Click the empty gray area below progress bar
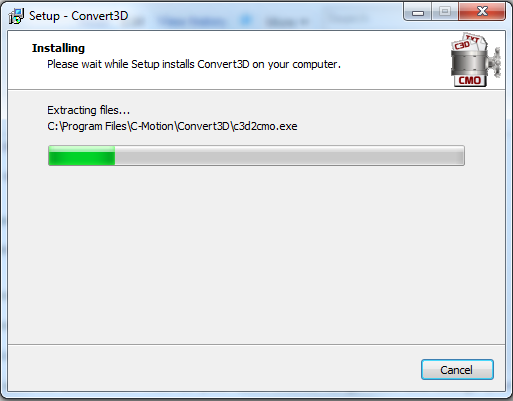This screenshot has width=513, height=401. (256, 255)
